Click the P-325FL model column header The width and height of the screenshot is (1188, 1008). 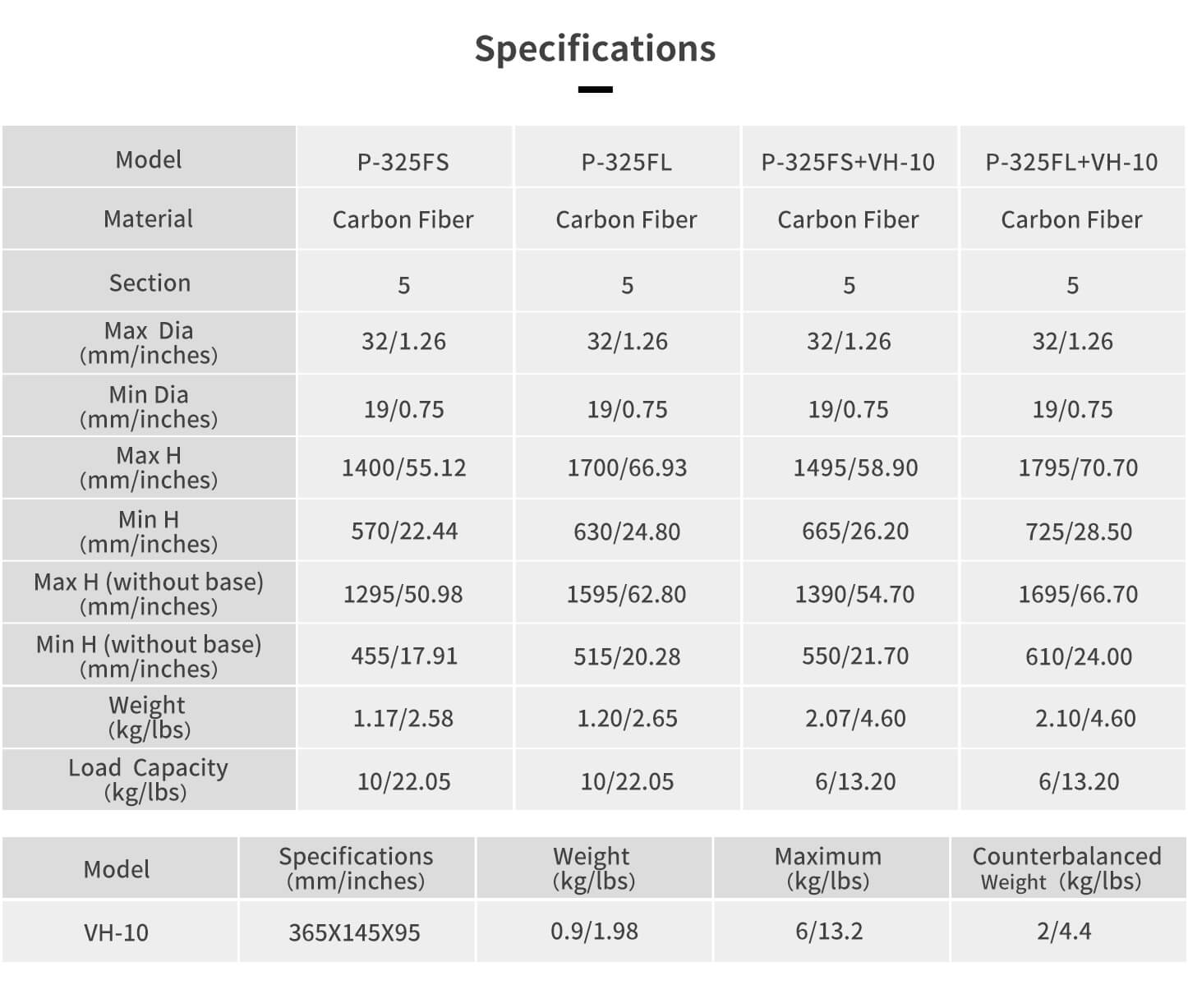coord(627,162)
